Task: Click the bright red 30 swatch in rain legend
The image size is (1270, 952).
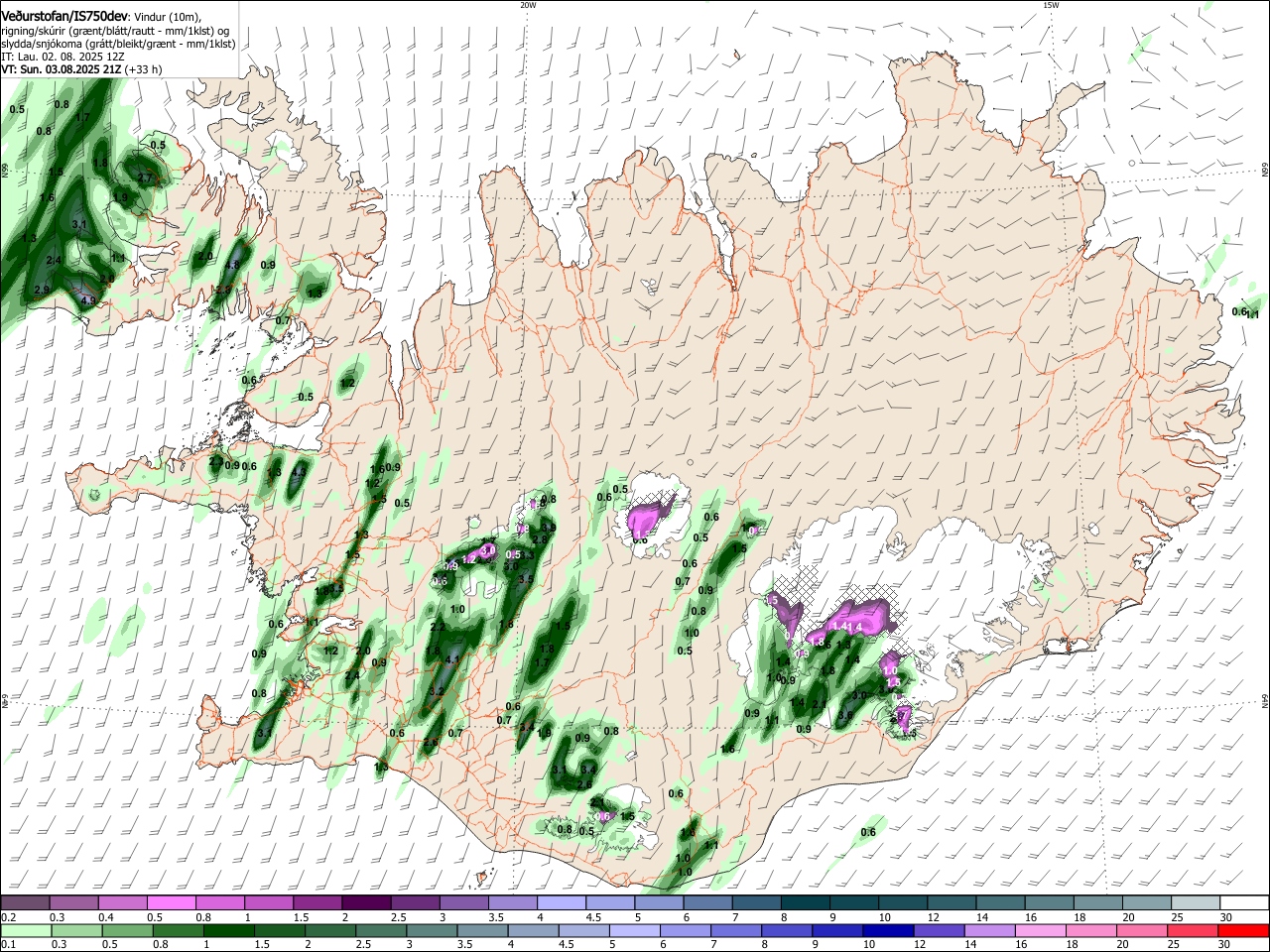Action: [x=1243, y=930]
